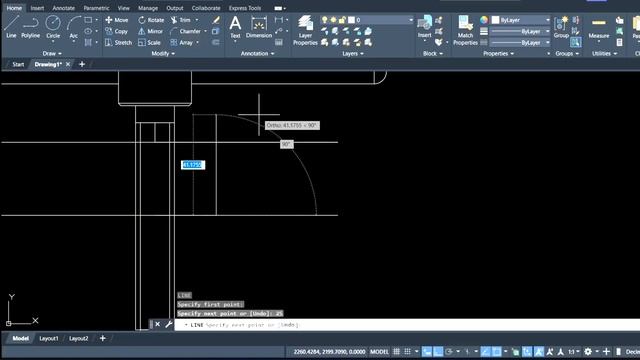Click the Stretch tool
The width and height of the screenshot is (640, 360).
(x=118, y=42)
